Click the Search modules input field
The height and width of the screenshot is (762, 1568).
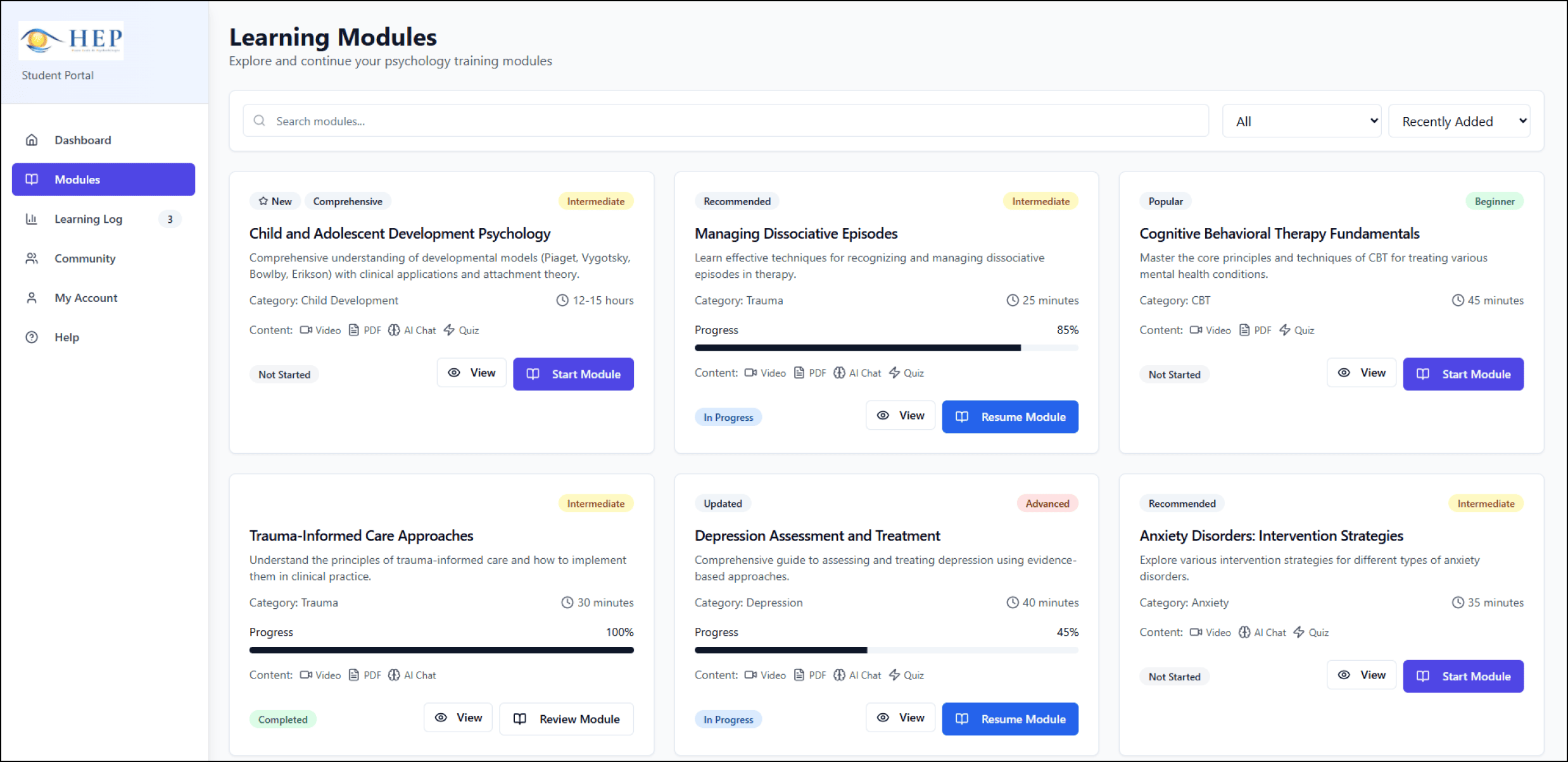point(726,121)
